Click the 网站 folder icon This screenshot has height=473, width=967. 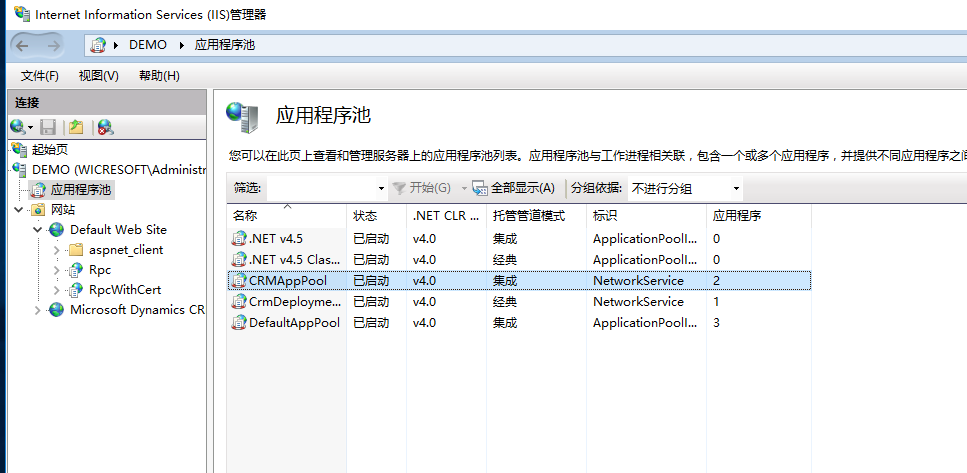pyautogui.click(x=38, y=210)
